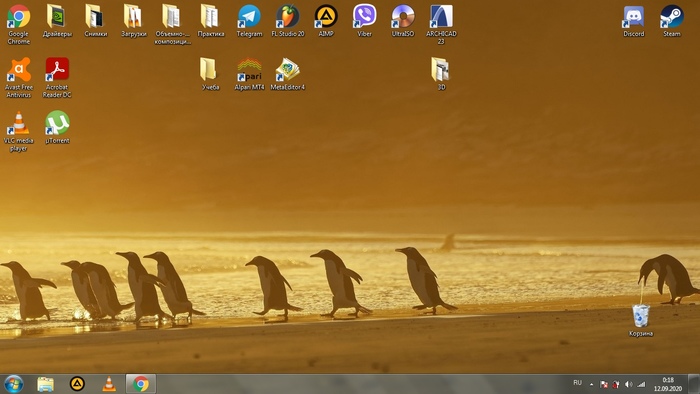Screen dimensions: 700x394
Task: Open the AIMP taskbar icon
Action: point(77,384)
